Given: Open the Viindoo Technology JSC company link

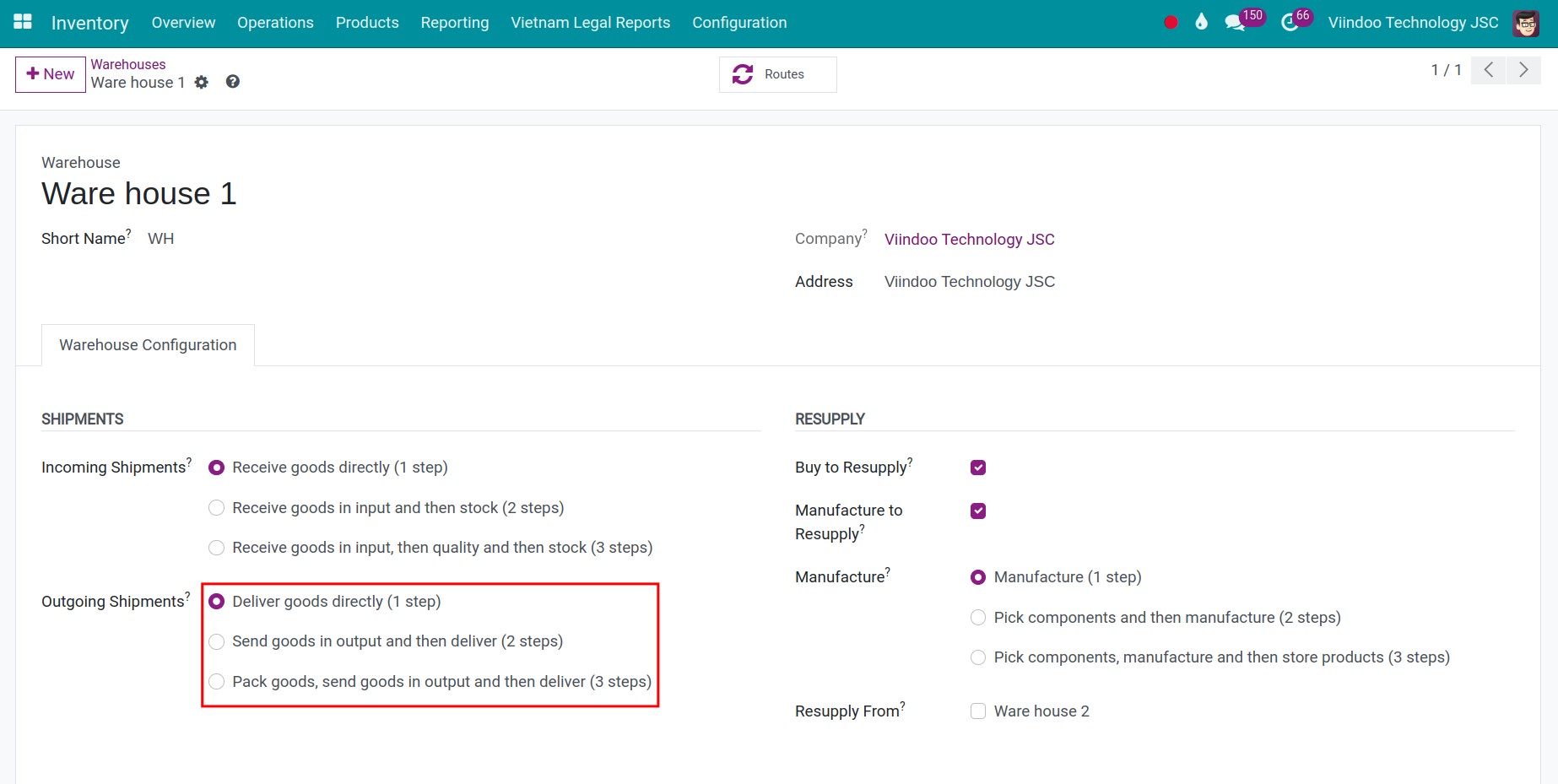Looking at the screenshot, I should [969, 240].
